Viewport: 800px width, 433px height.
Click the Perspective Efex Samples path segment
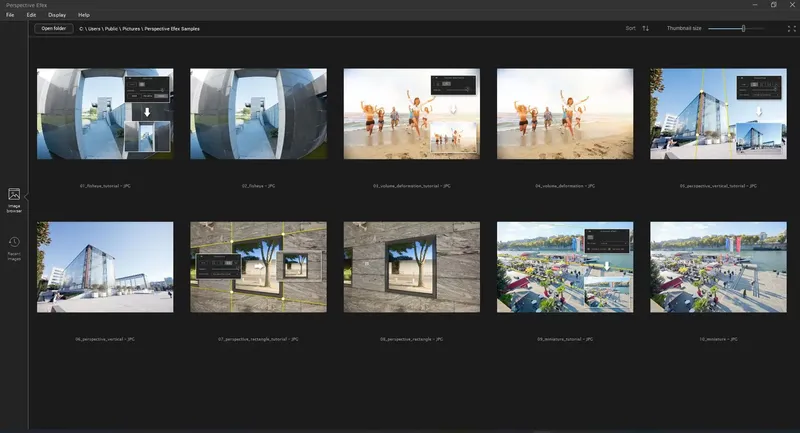[172, 29]
